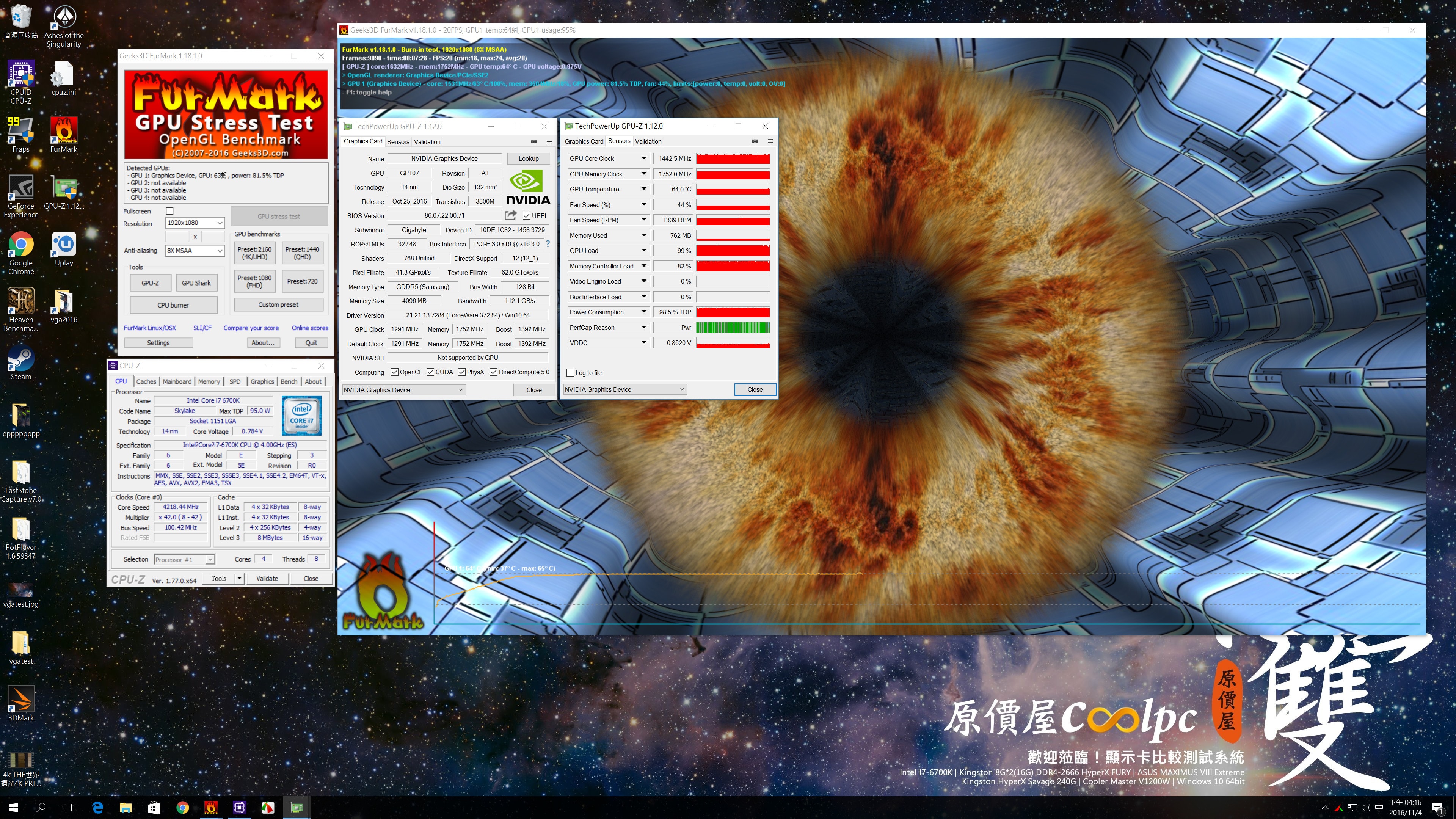Open device selector in GPU-Z Sensors window
1456x819 pixels.
[624, 389]
